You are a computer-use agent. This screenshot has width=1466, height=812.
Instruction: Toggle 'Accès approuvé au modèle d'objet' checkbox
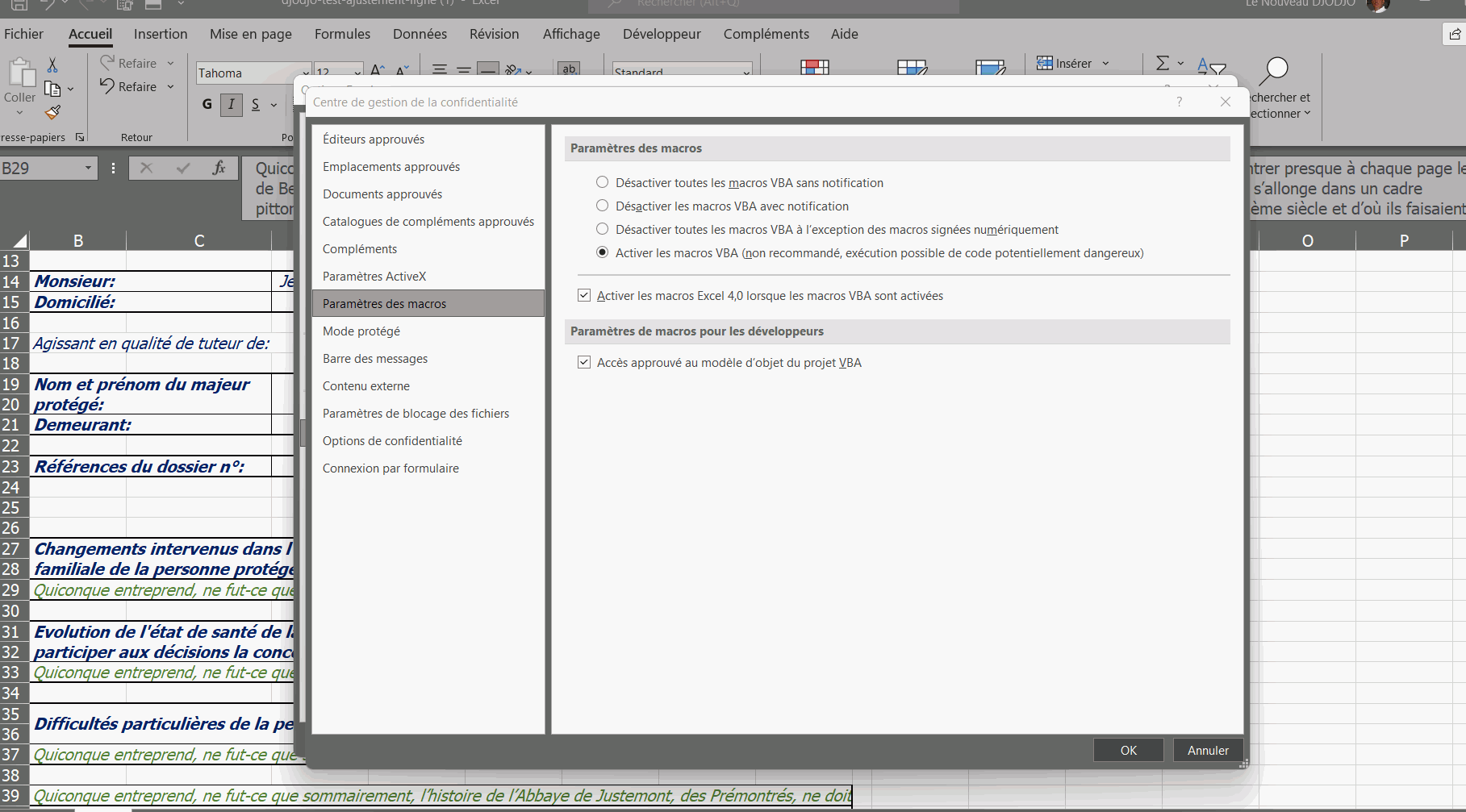click(584, 363)
